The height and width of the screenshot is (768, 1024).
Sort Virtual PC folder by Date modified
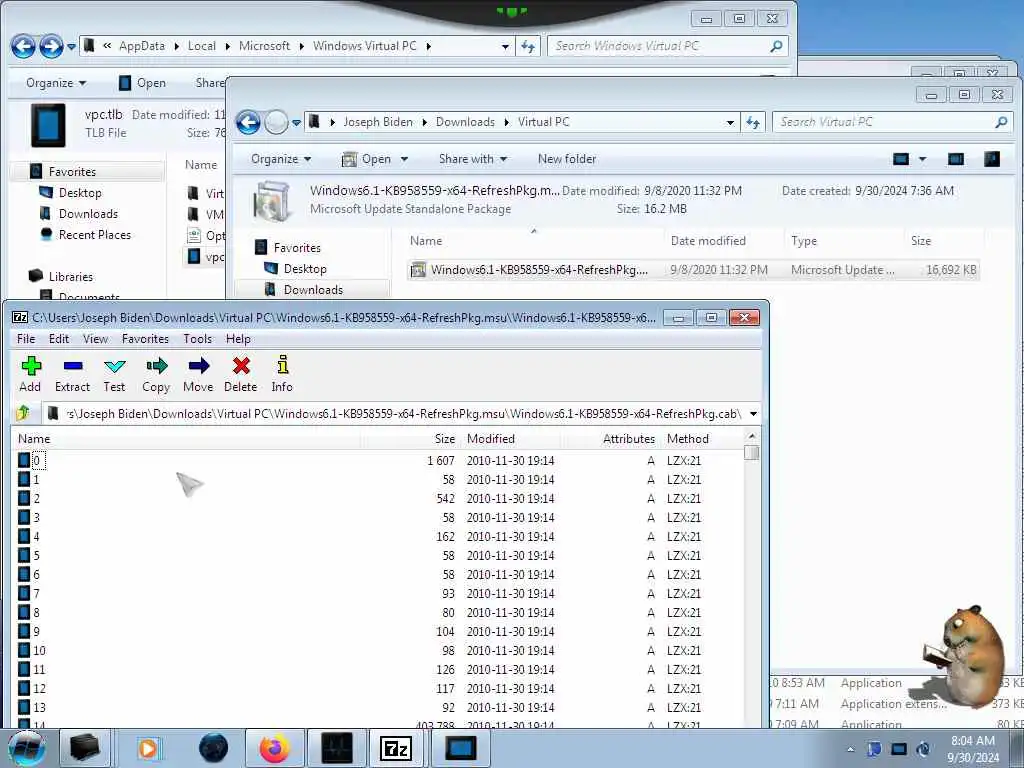pos(708,241)
